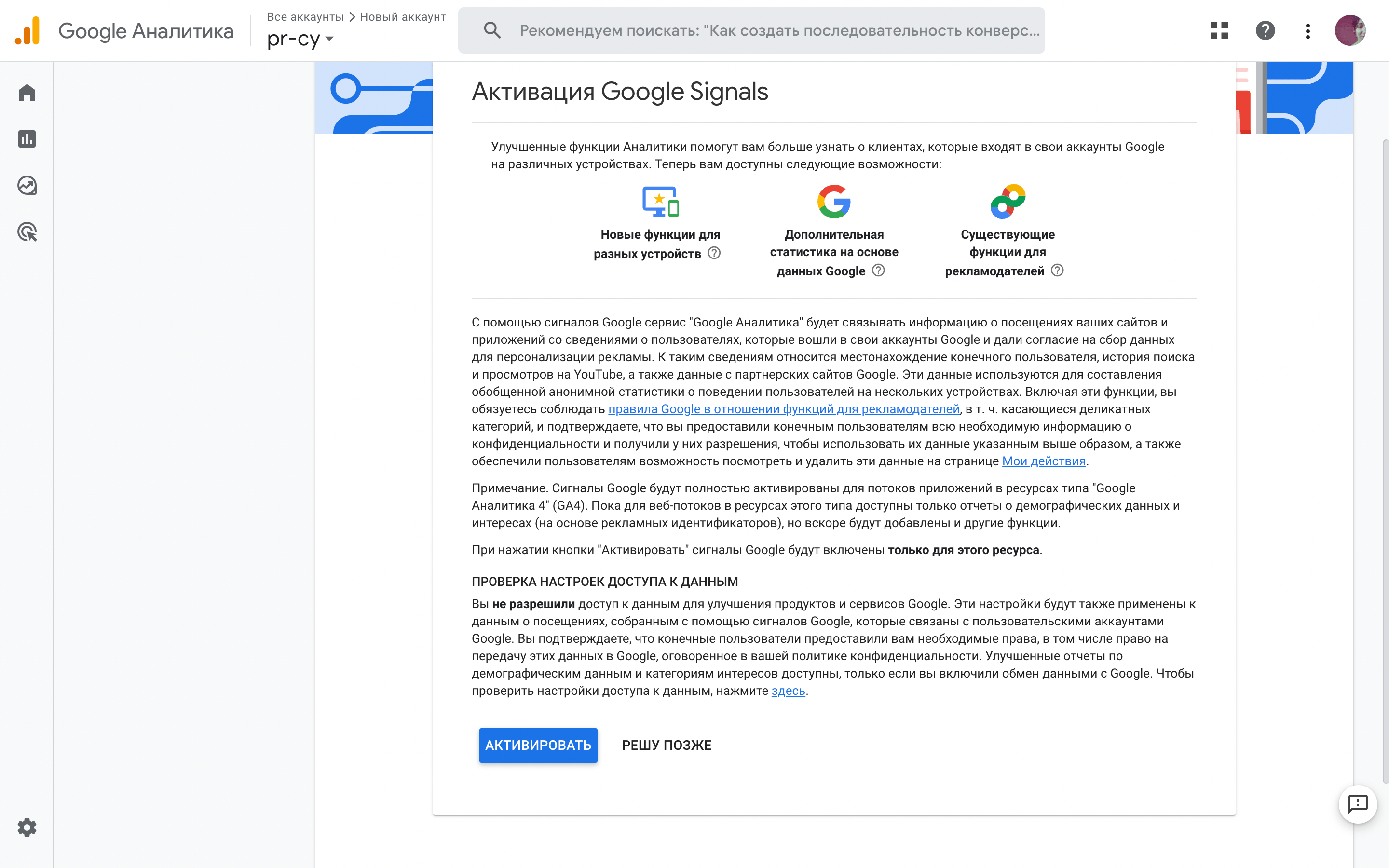Click the search magnifier icon

(x=492, y=30)
